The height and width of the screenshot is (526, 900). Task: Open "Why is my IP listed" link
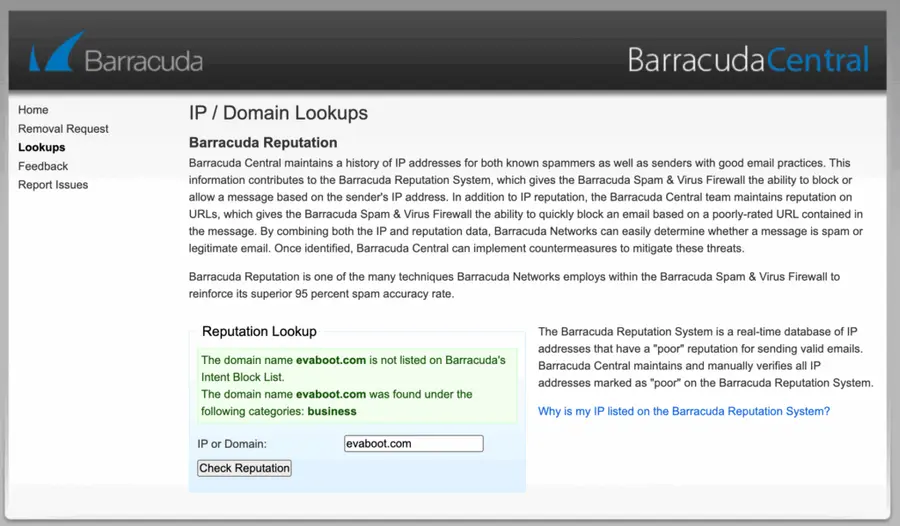click(684, 411)
